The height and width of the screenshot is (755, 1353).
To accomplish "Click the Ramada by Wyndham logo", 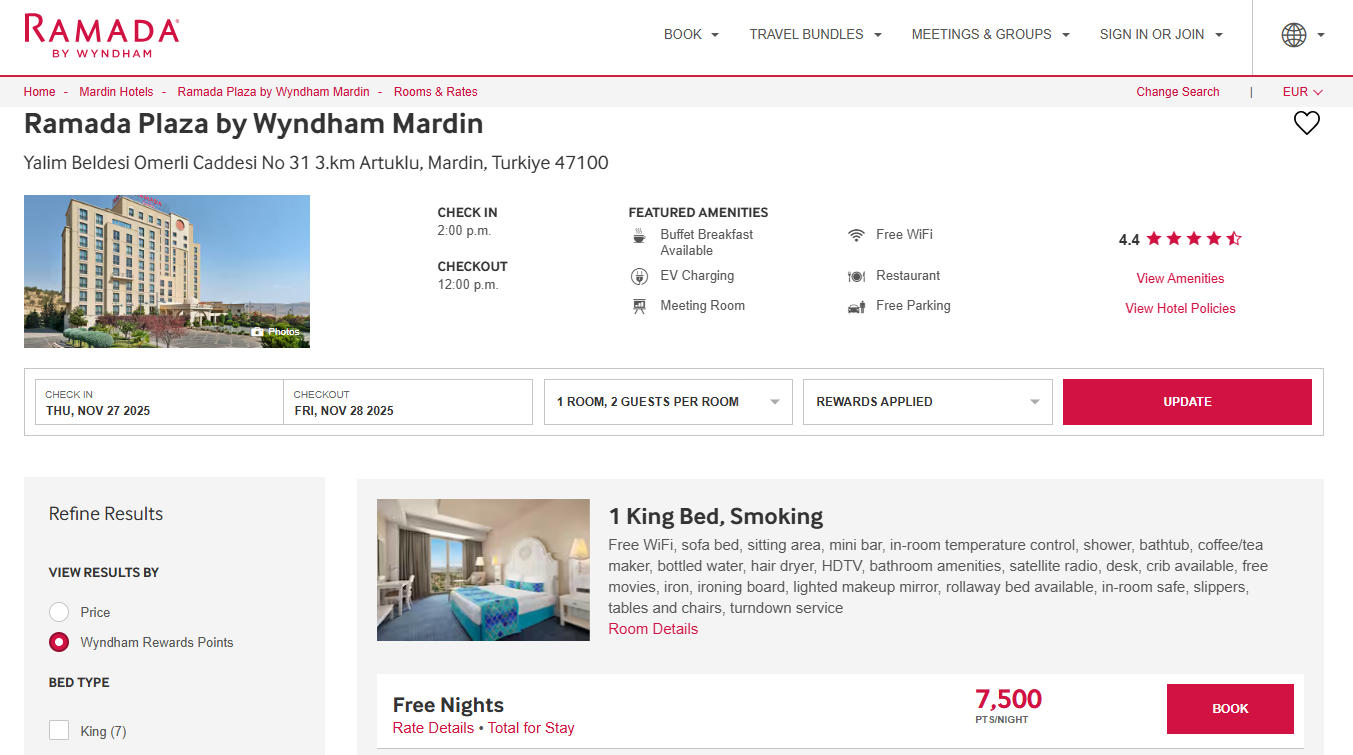I will [x=102, y=35].
